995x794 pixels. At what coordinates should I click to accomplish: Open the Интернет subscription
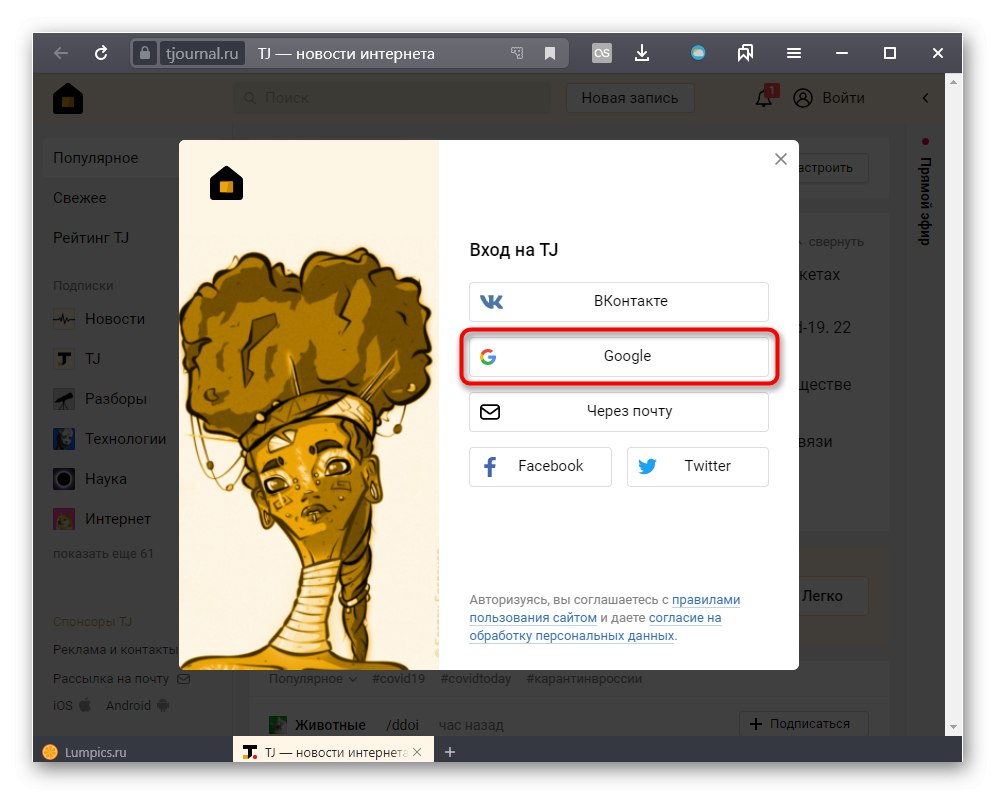coord(118,519)
